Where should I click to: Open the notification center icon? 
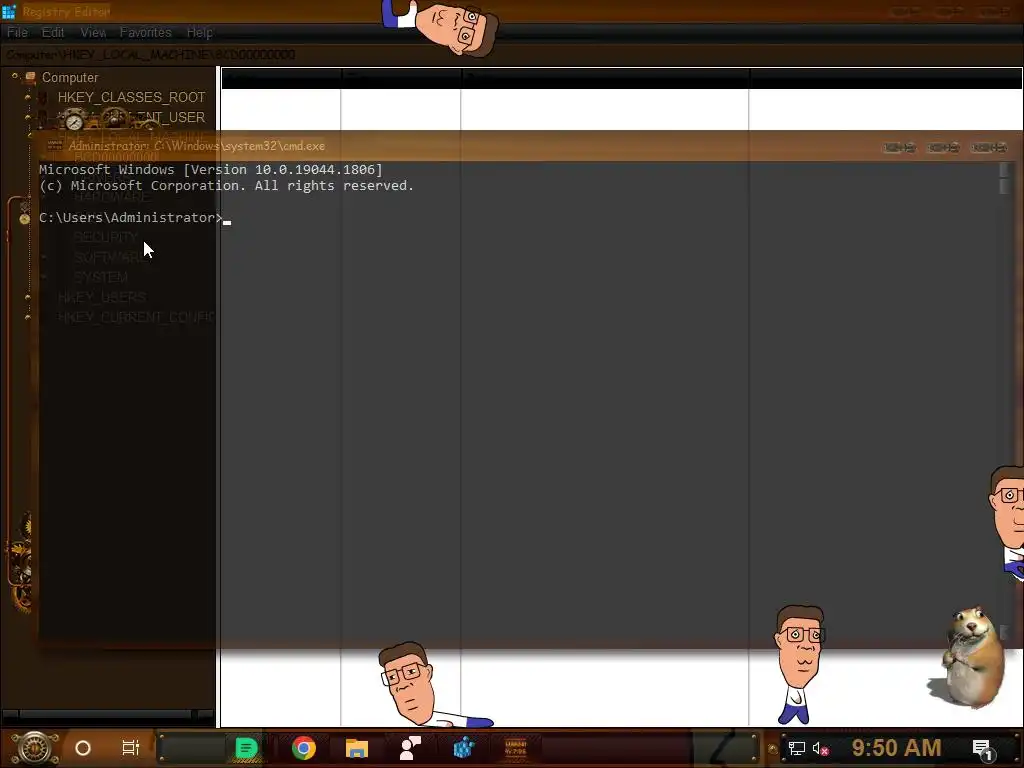click(x=982, y=749)
